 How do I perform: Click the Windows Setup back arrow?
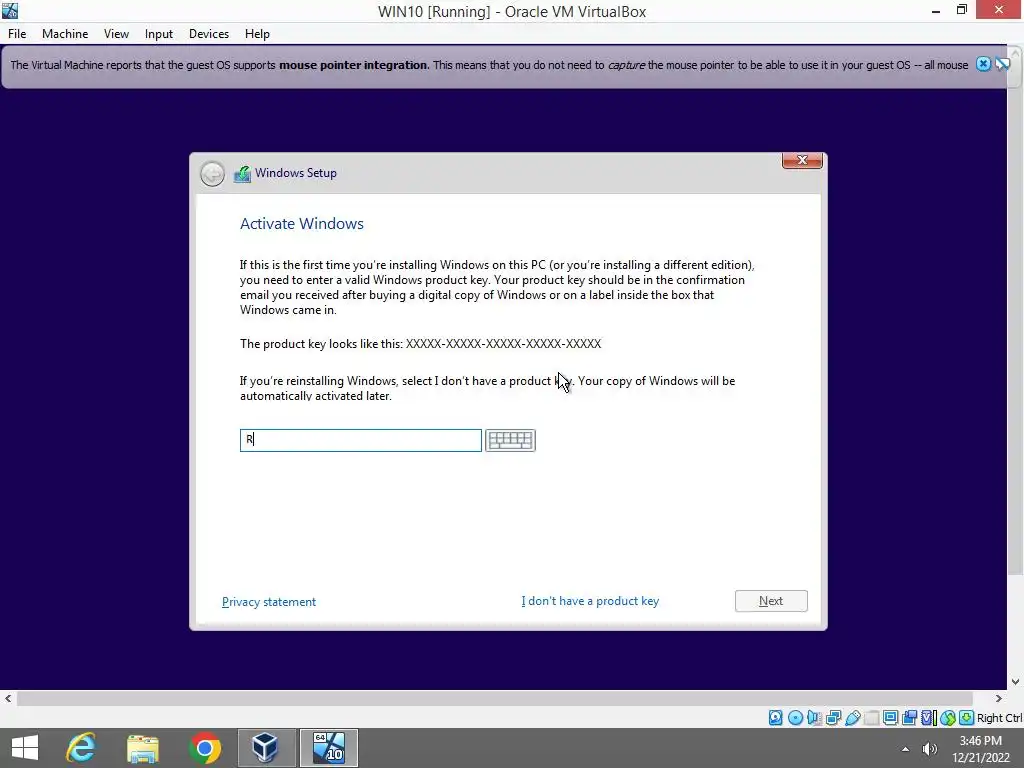point(212,174)
